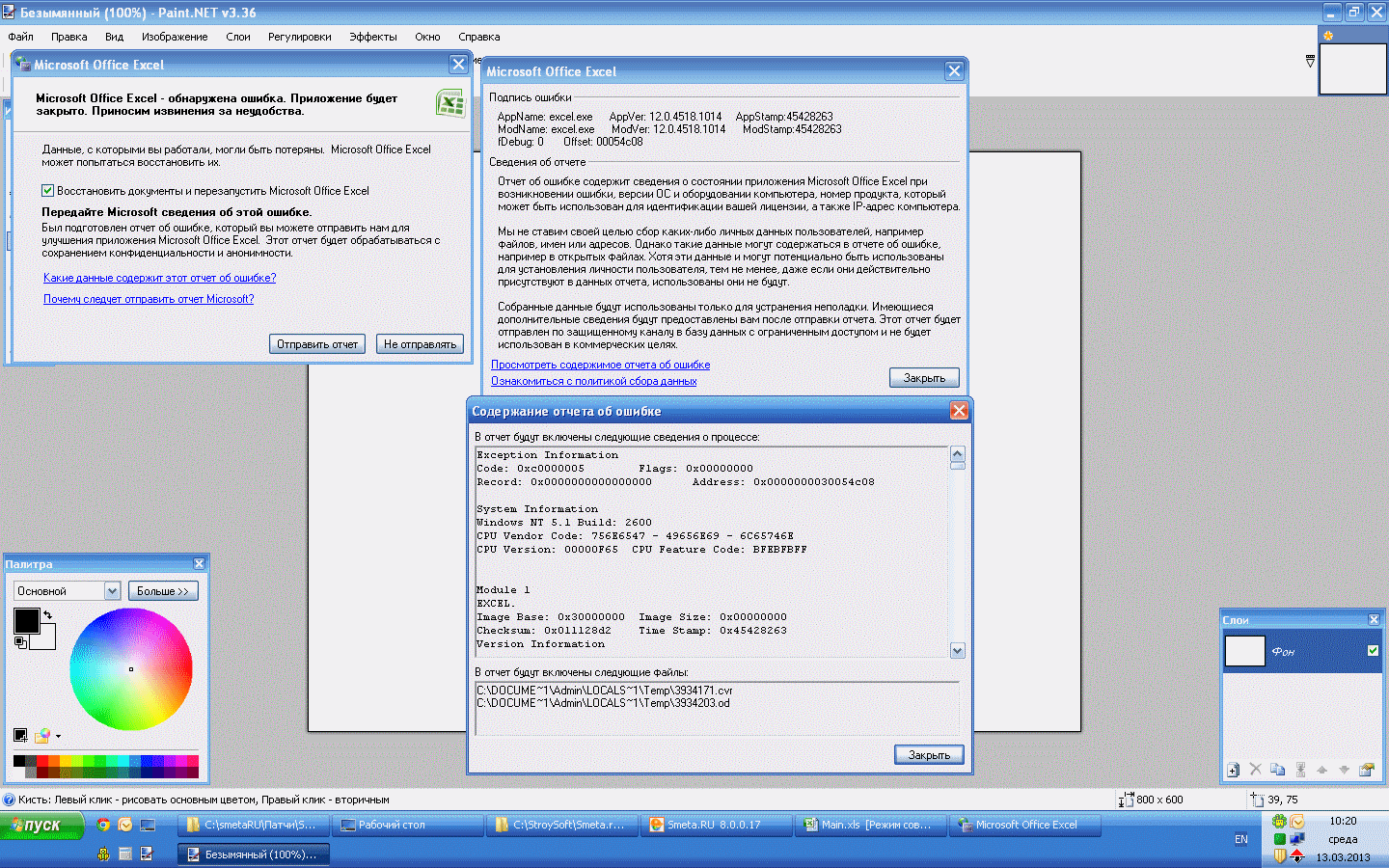Open the Изображение menu
The height and width of the screenshot is (868, 1389).
pyautogui.click(x=175, y=37)
